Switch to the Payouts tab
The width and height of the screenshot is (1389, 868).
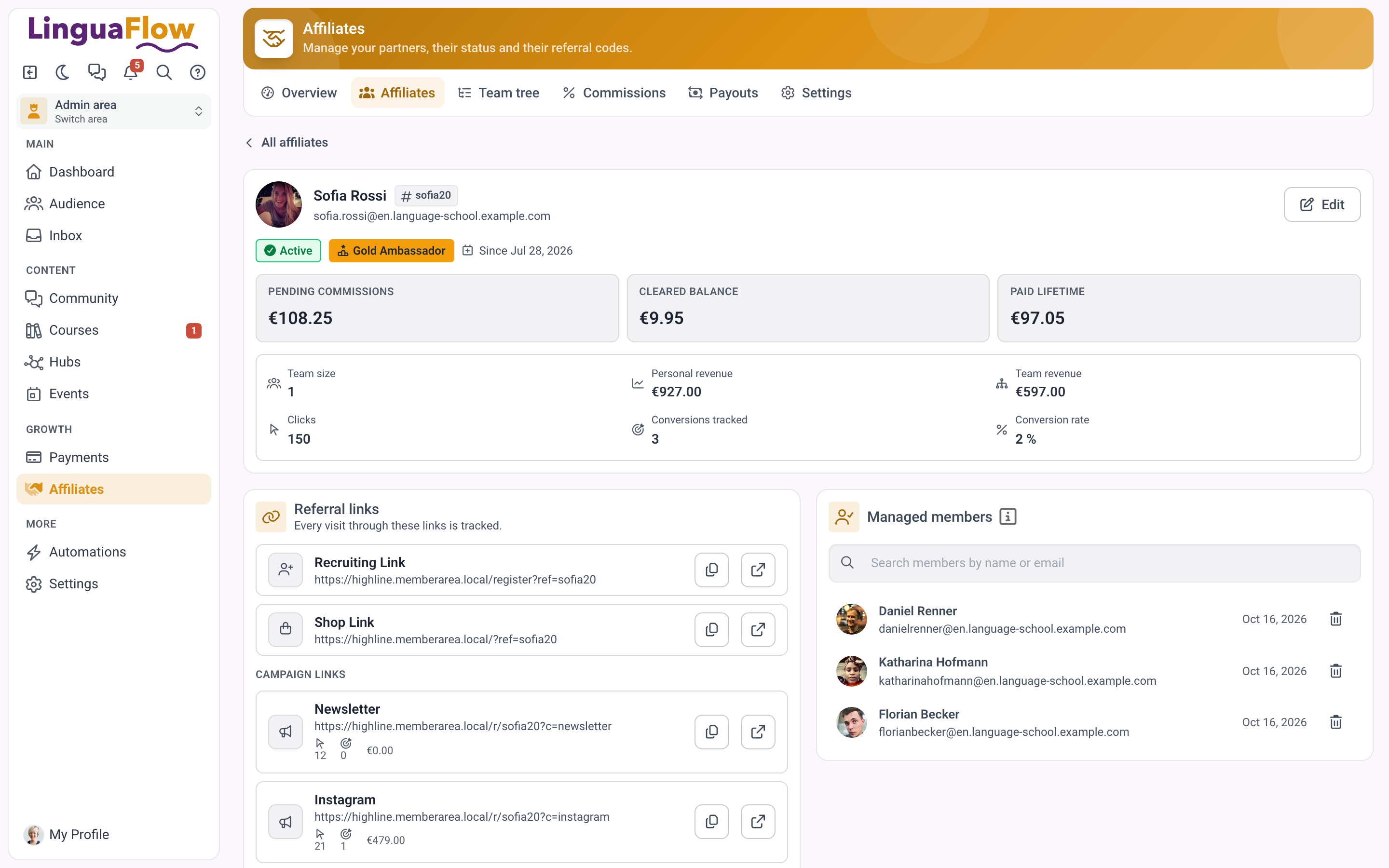[x=723, y=93]
